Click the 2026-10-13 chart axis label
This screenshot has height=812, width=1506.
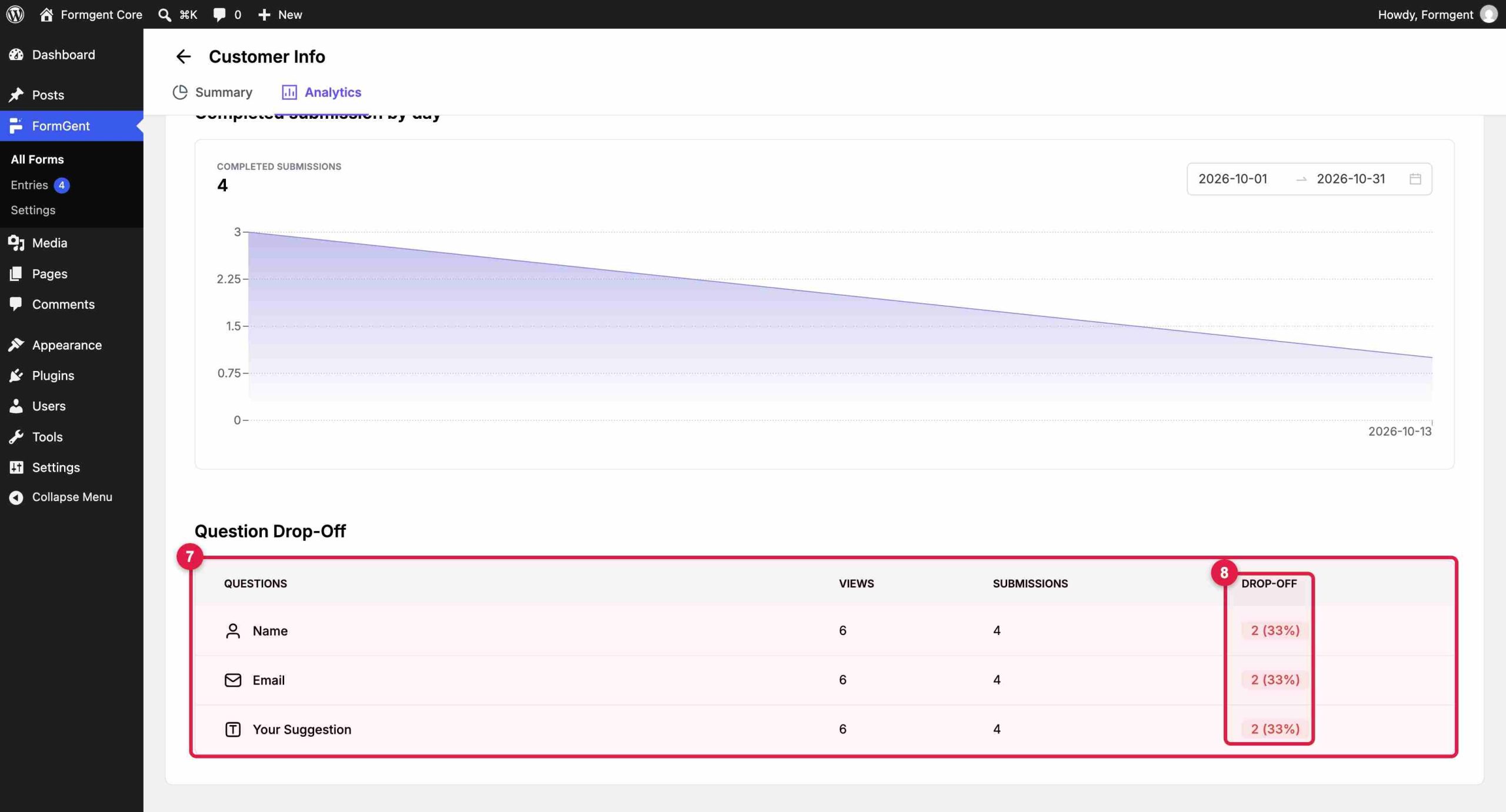coord(1400,431)
